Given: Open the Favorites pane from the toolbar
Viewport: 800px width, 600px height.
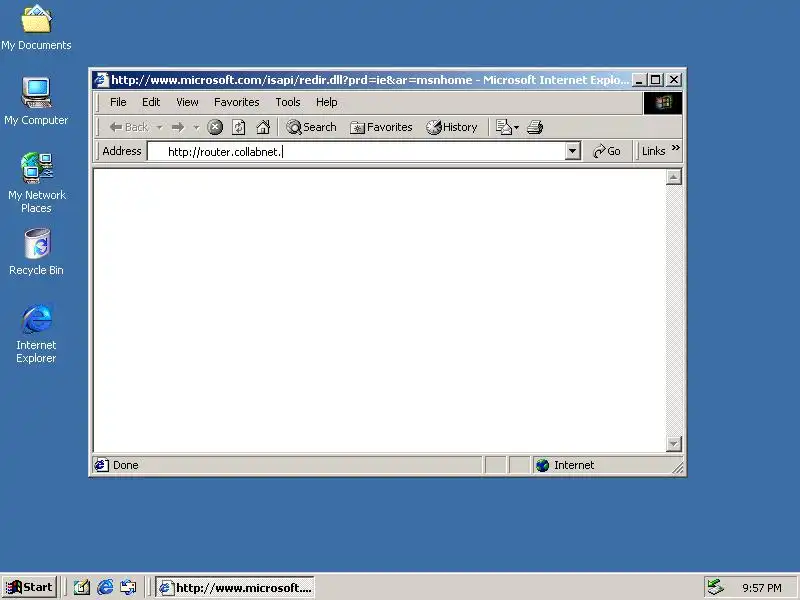Looking at the screenshot, I should click(381, 127).
